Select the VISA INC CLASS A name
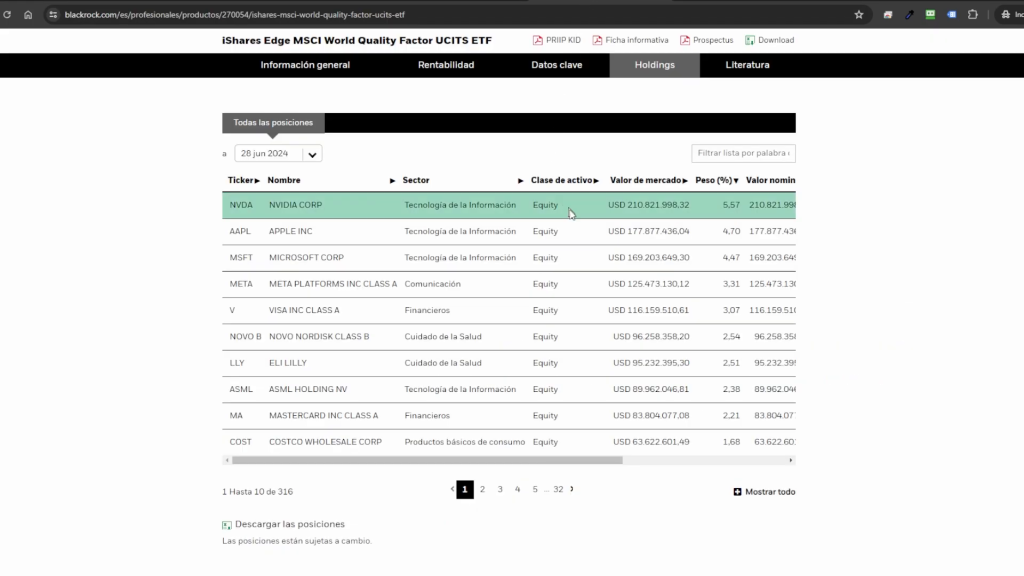Image resolution: width=1024 pixels, height=576 pixels. point(304,310)
